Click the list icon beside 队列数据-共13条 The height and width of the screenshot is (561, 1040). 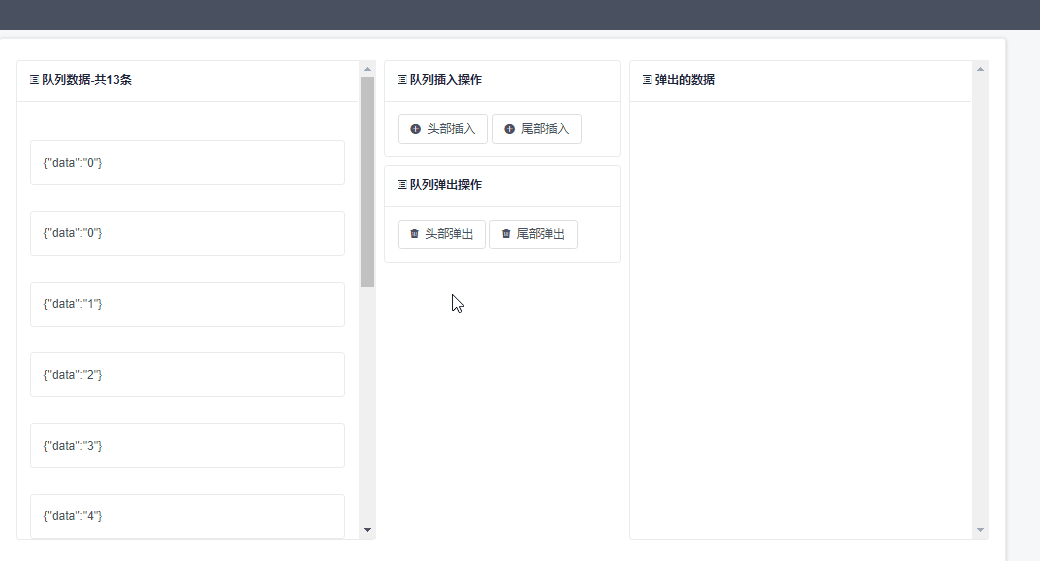point(34,80)
